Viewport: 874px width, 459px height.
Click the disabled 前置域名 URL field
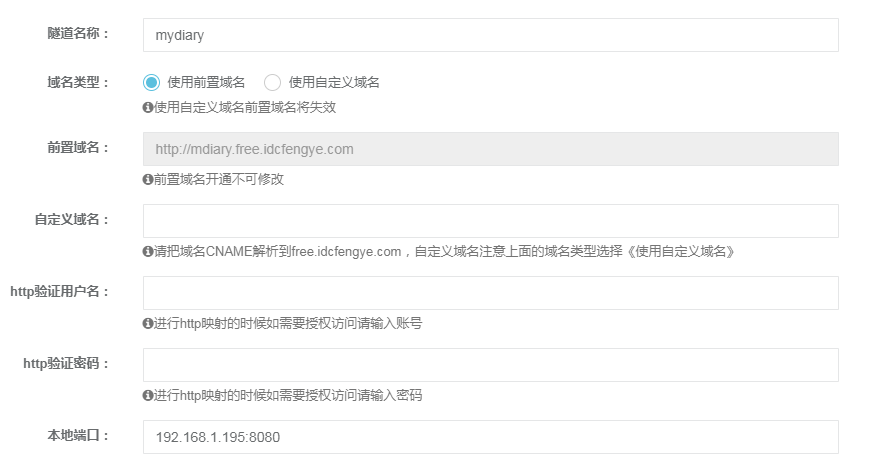coord(490,149)
